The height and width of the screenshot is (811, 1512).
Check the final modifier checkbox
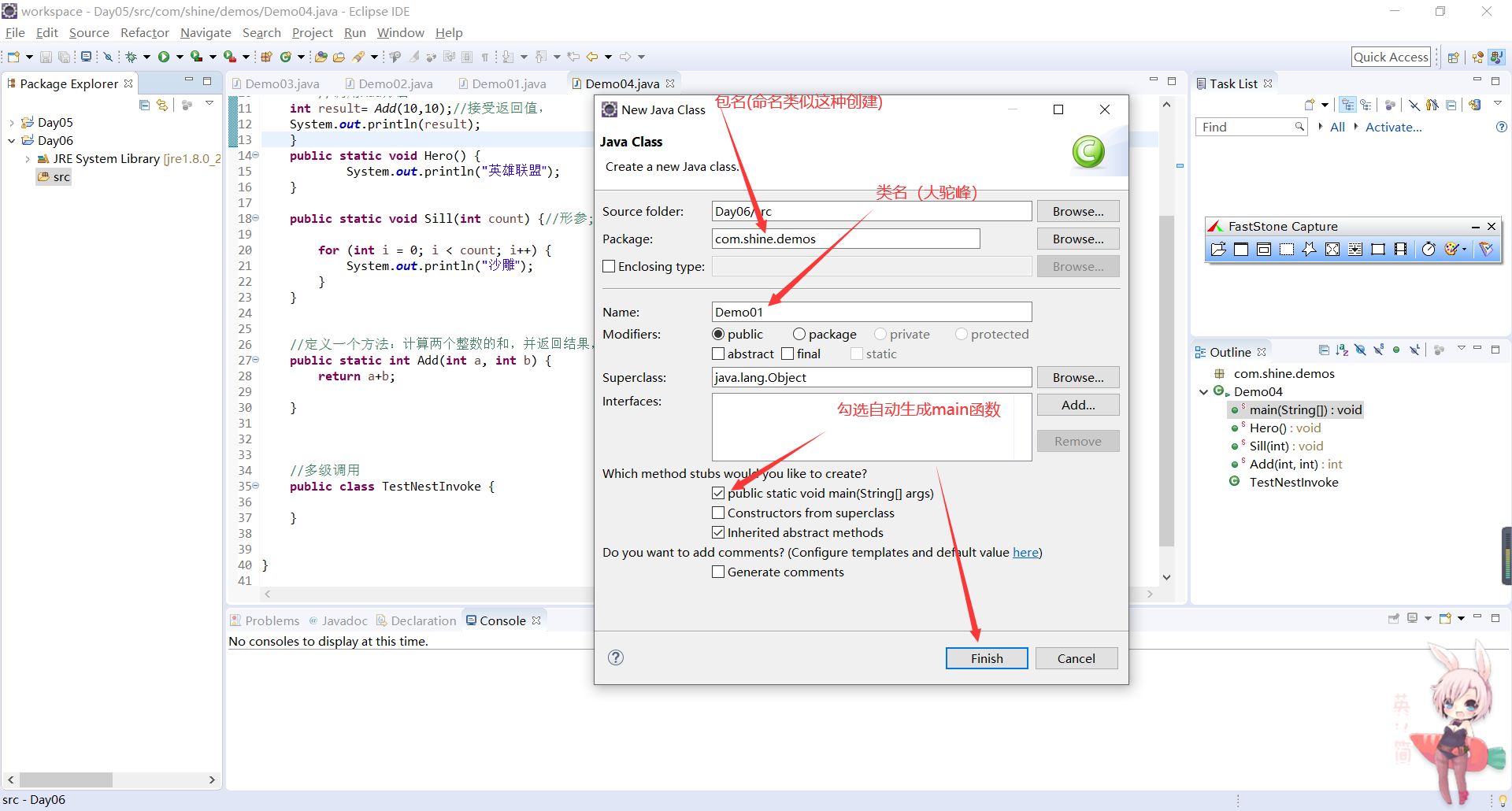point(787,354)
